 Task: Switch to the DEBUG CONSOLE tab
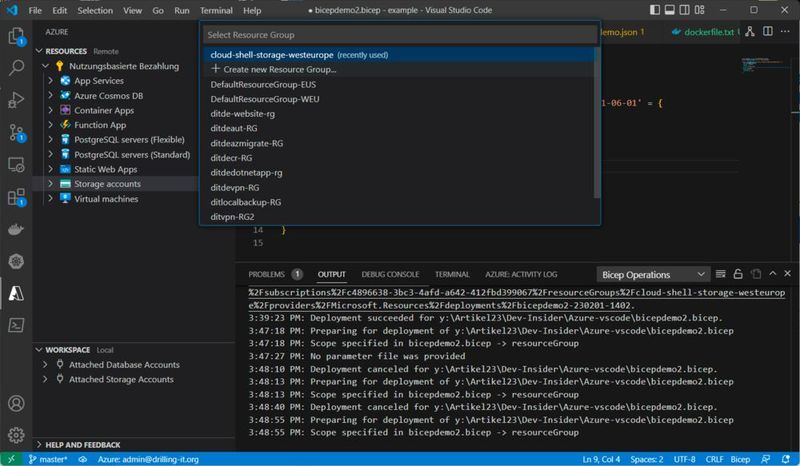(x=390, y=274)
